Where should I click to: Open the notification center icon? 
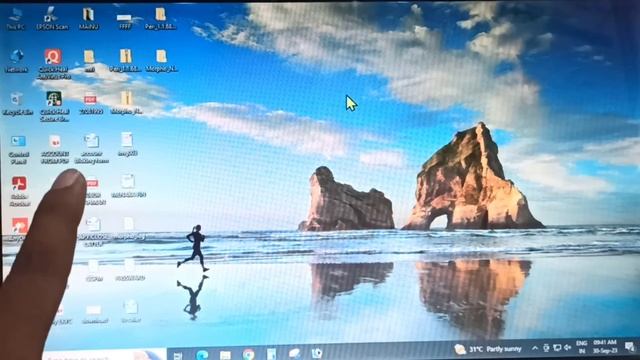click(x=629, y=347)
